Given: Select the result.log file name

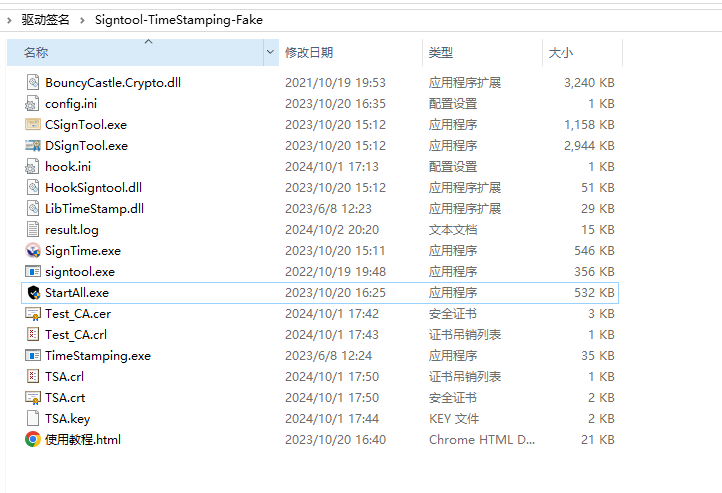Looking at the screenshot, I should [72, 230].
